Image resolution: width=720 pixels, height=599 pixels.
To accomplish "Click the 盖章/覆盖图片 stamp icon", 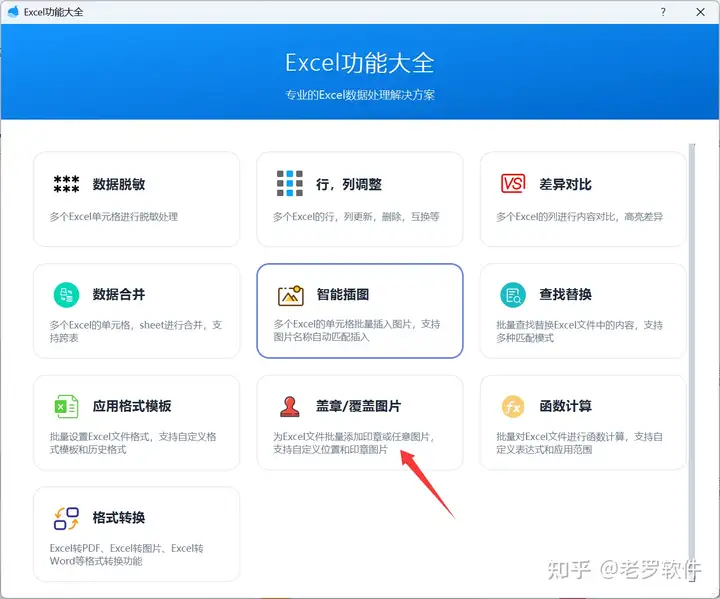I will 290,407.
